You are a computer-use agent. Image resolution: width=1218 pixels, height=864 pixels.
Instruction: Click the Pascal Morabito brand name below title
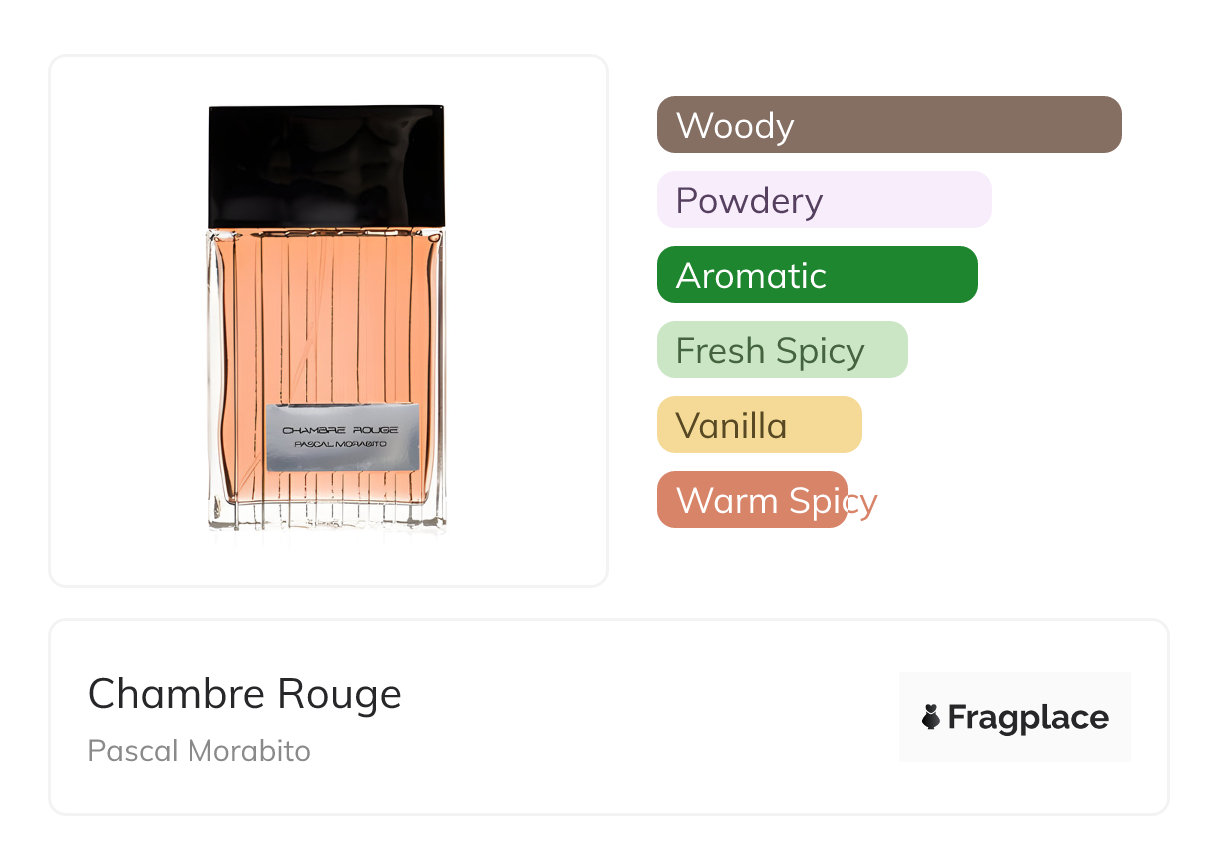pyautogui.click(x=199, y=751)
